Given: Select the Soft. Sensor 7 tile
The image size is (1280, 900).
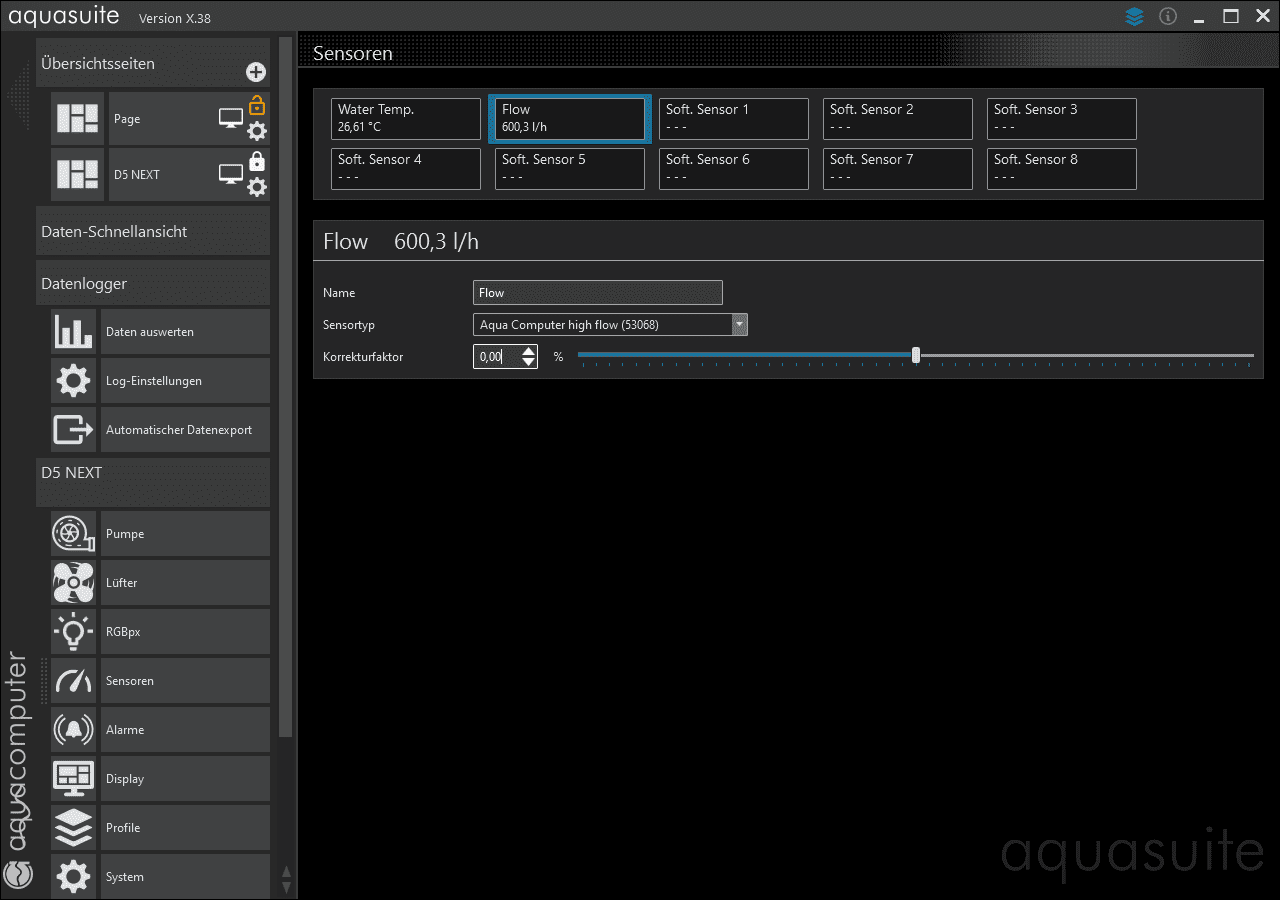Looking at the screenshot, I should pos(898,169).
